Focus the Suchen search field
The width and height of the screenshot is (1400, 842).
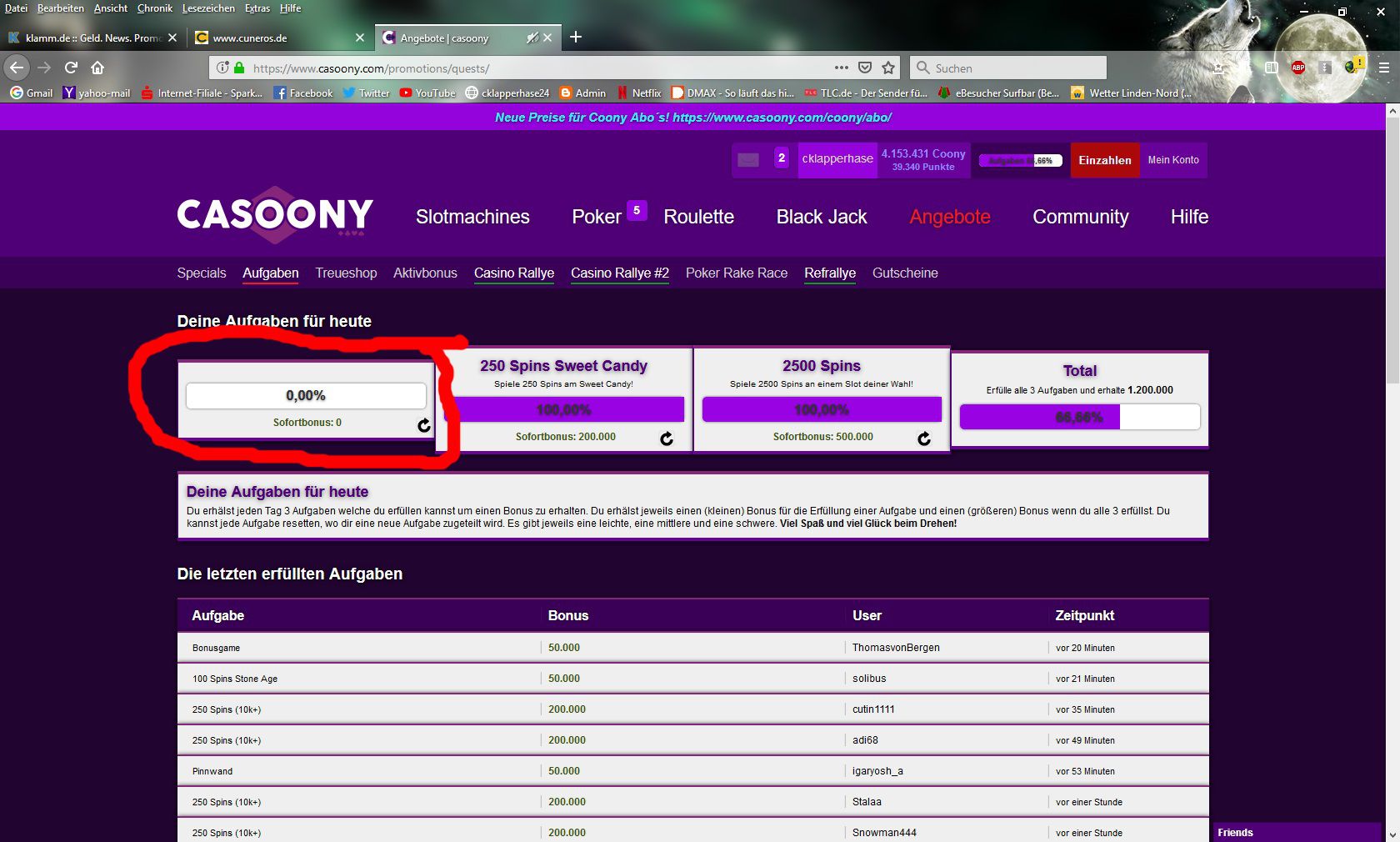point(1008,68)
